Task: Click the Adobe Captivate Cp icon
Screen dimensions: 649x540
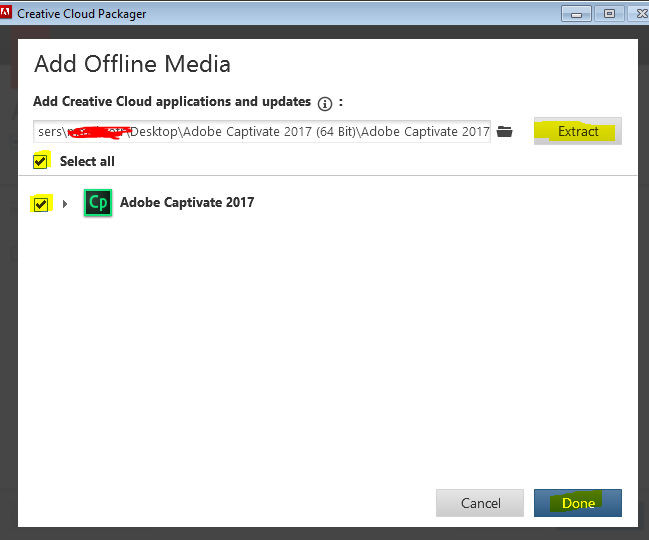Action: pyautogui.click(x=98, y=202)
